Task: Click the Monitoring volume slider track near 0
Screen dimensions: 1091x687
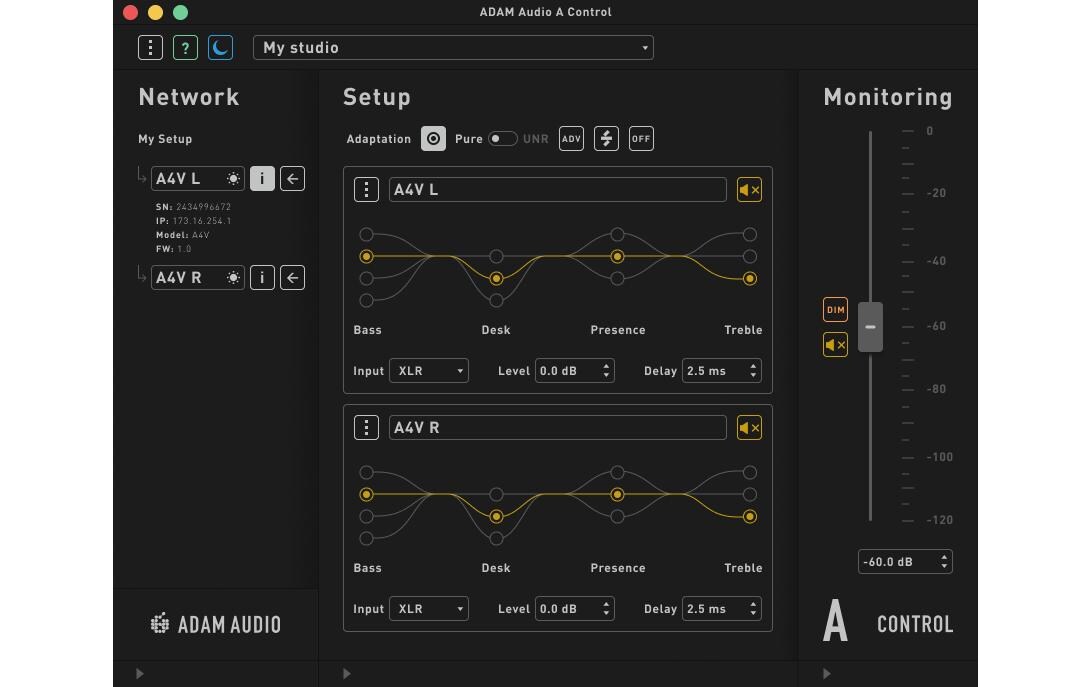Action: [870, 134]
